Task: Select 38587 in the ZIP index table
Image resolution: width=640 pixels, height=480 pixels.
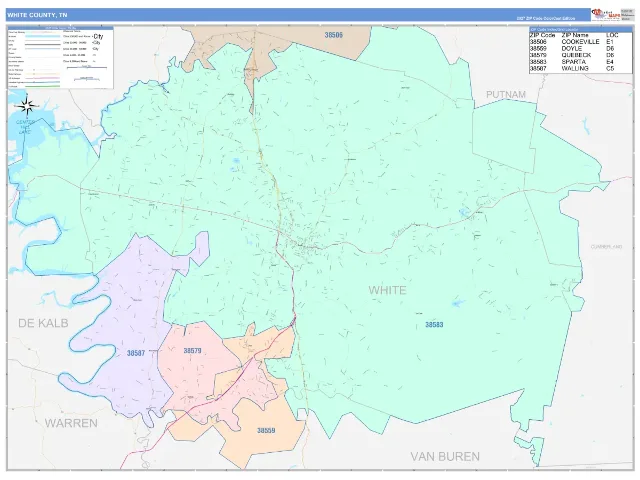Action: [x=538, y=69]
